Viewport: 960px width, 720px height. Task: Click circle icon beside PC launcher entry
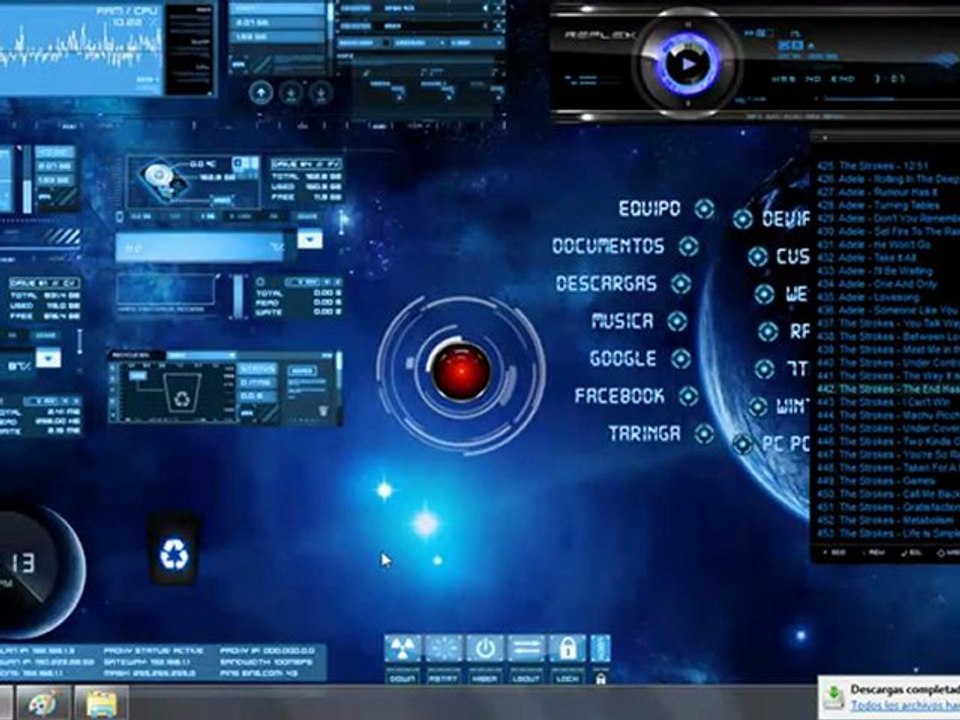coord(742,444)
